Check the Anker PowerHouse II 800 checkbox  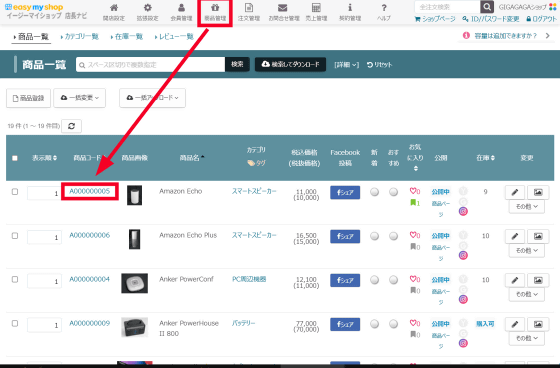pos(15,323)
